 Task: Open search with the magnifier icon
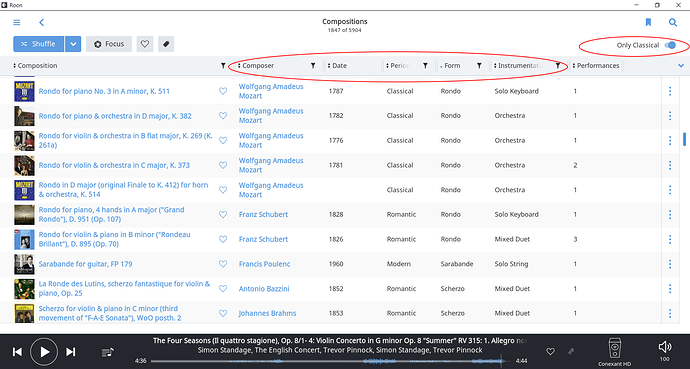tap(673, 22)
